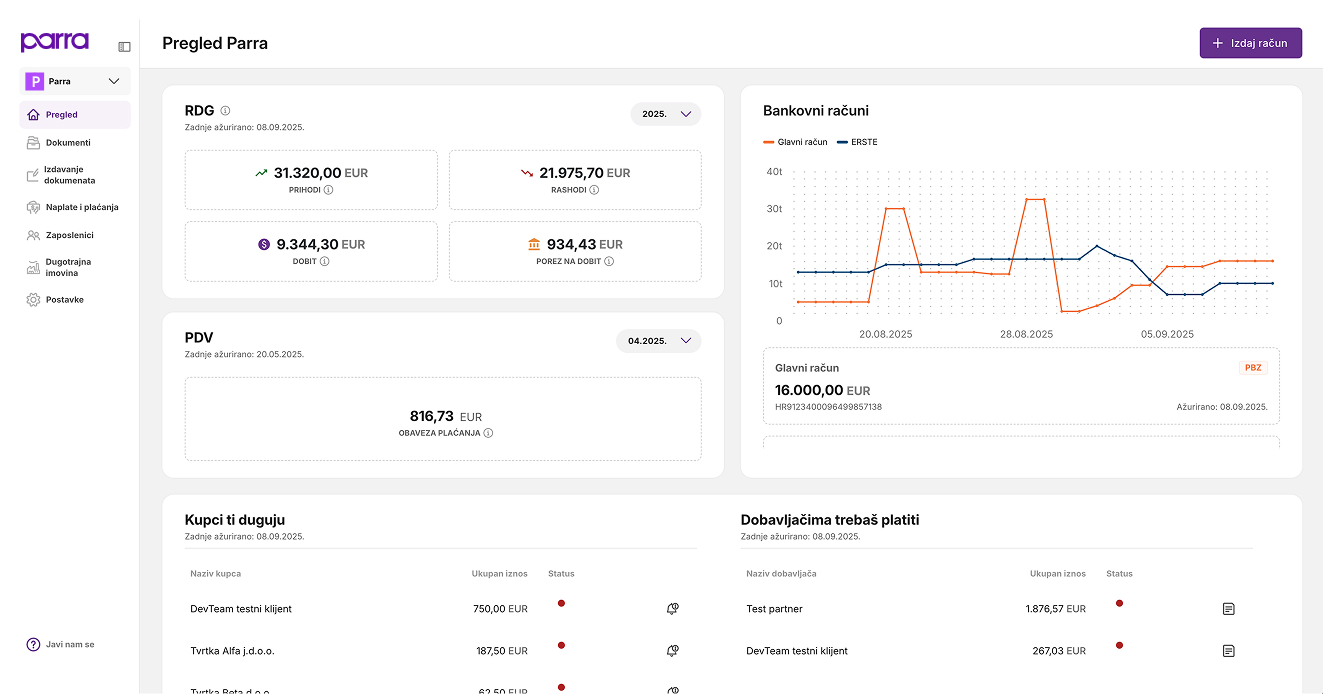The height and width of the screenshot is (694, 1343).
Task: Go to Naplate i plaćanja
Action: click(81, 207)
